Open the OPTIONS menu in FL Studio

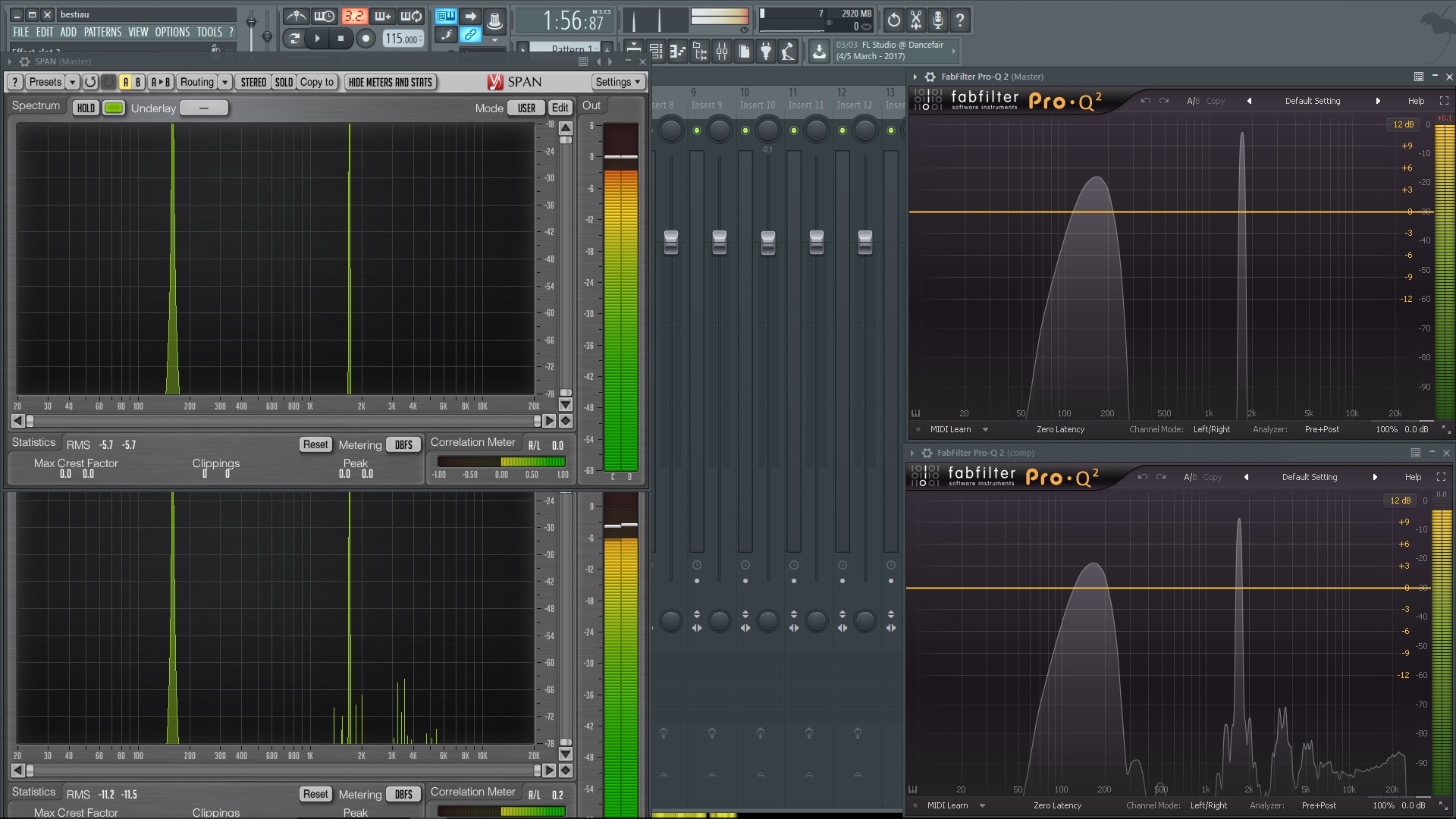[171, 32]
